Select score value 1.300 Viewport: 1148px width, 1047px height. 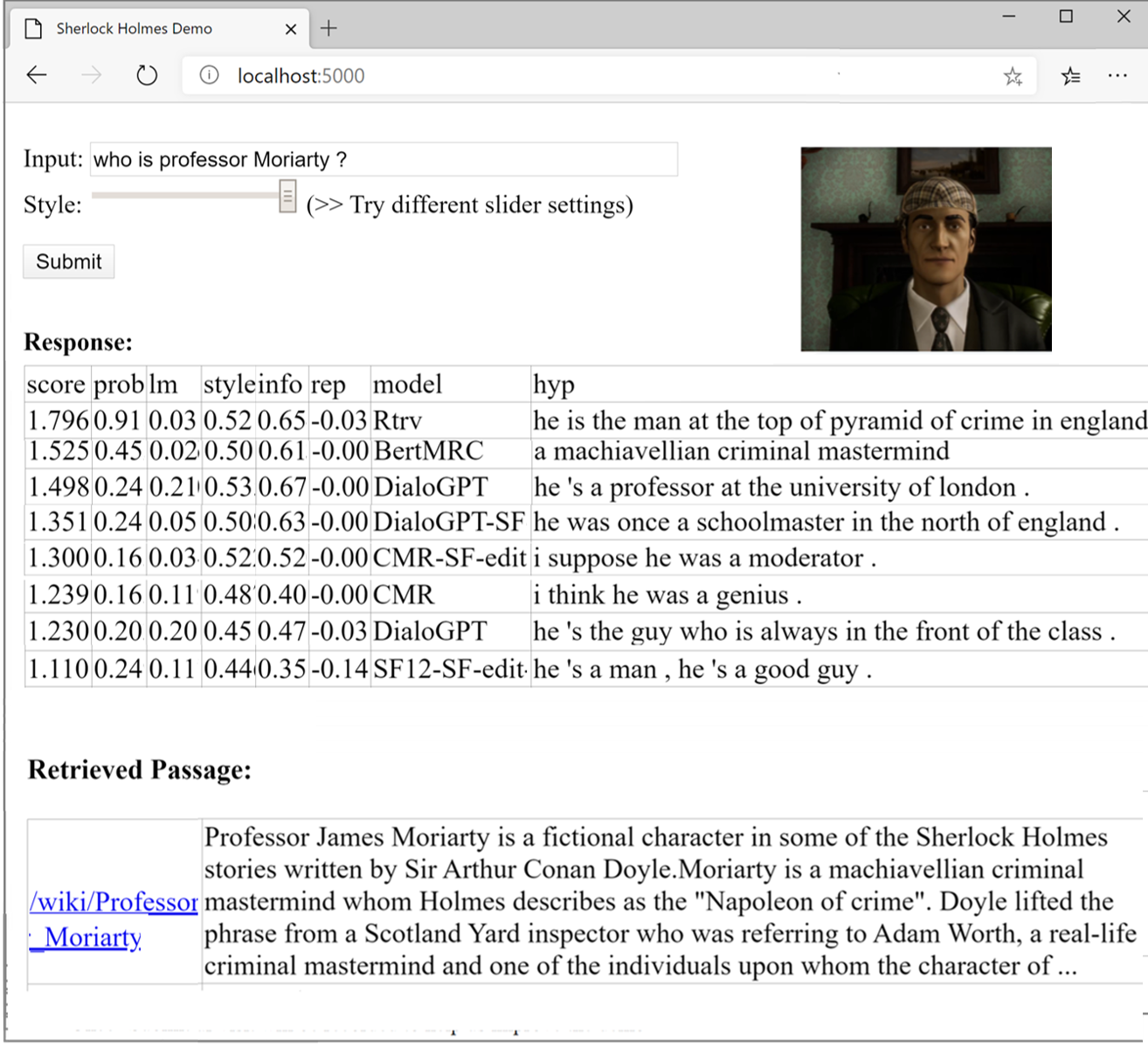point(58,558)
